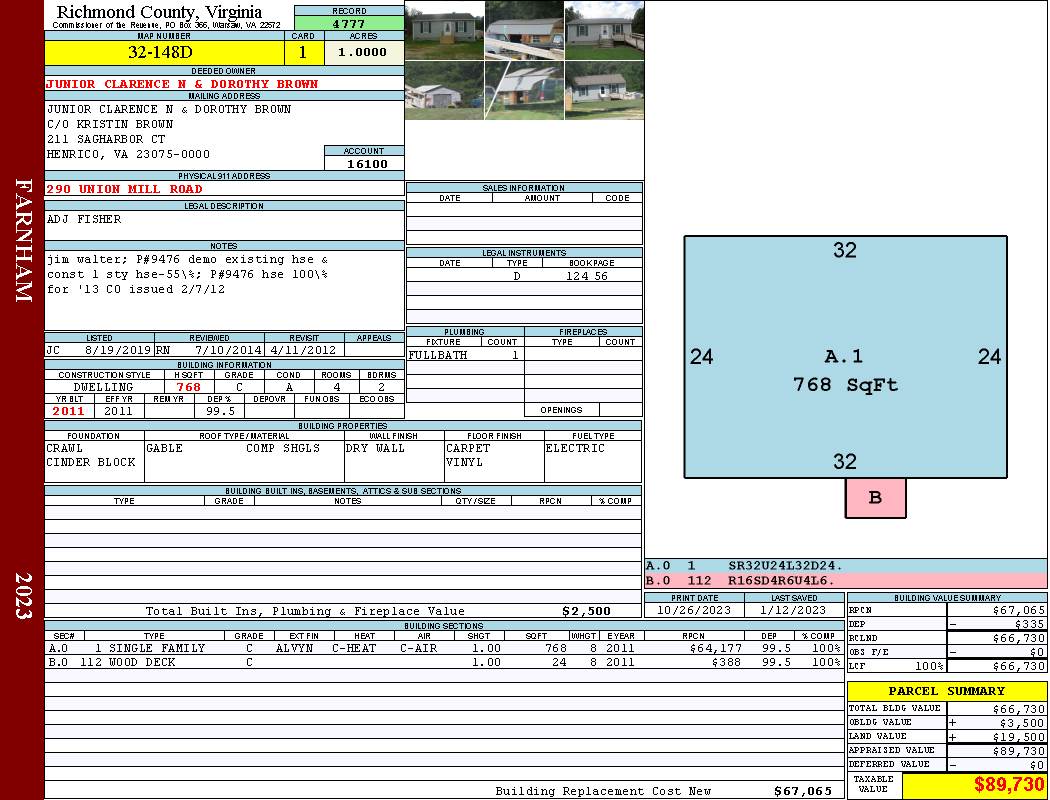Open the house photo with the wooden ramp
The height and width of the screenshot is (800, 1050).
click(603, 30)
